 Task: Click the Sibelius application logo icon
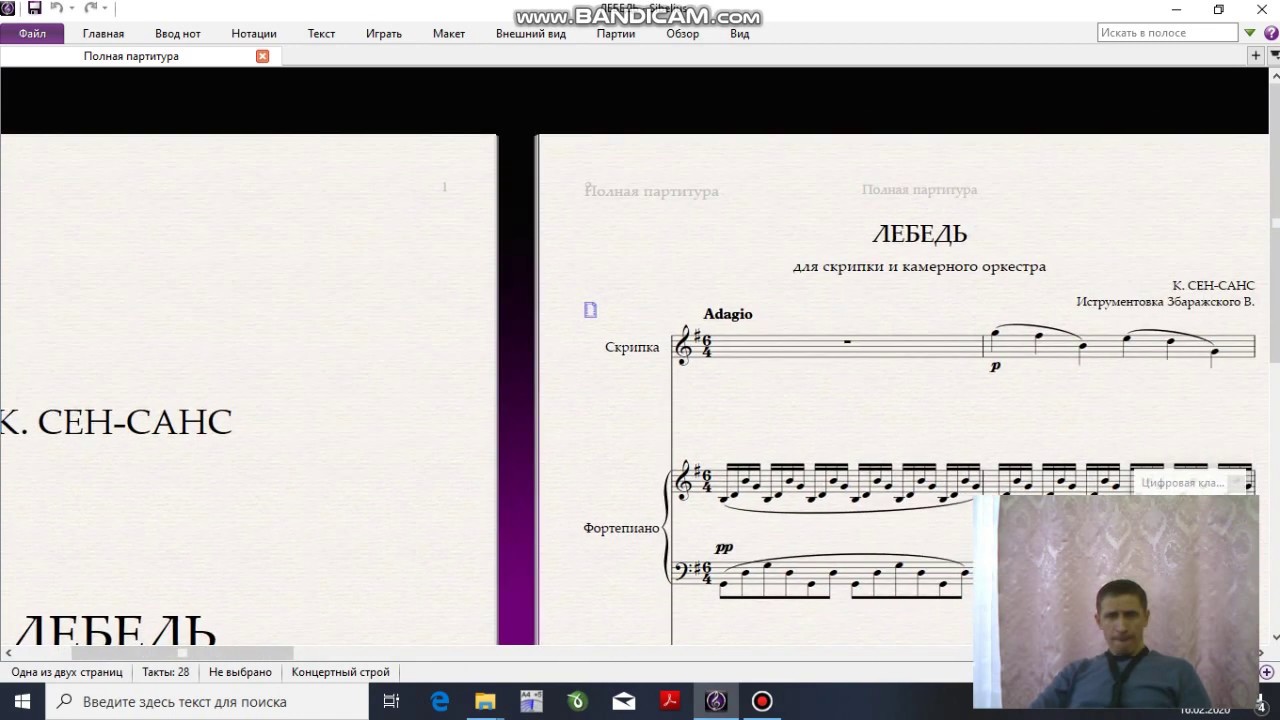(8, 9)
